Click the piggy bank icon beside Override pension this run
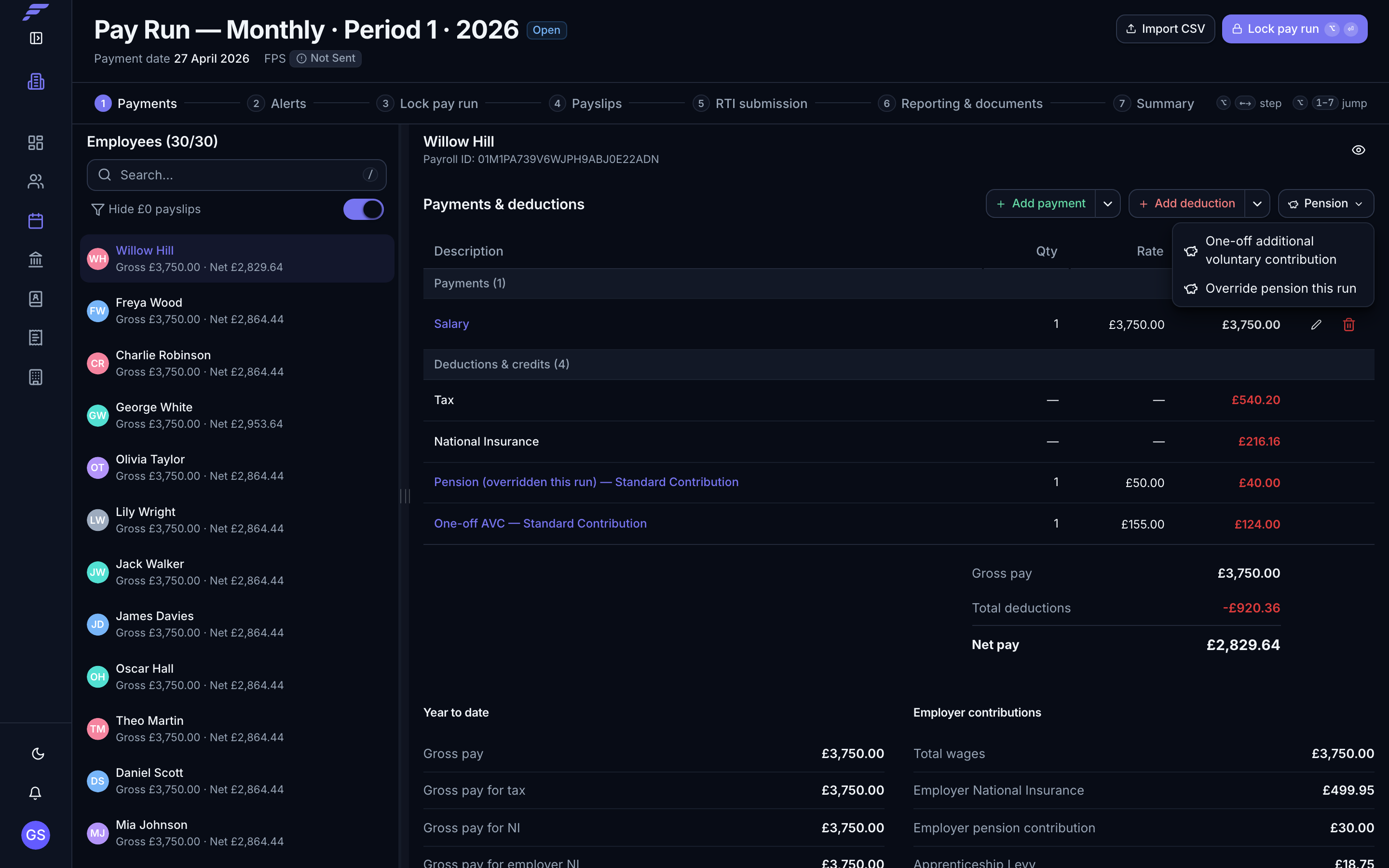Image resolution: width=1389 pixels, height=868 pixels. coord(1191,289)
